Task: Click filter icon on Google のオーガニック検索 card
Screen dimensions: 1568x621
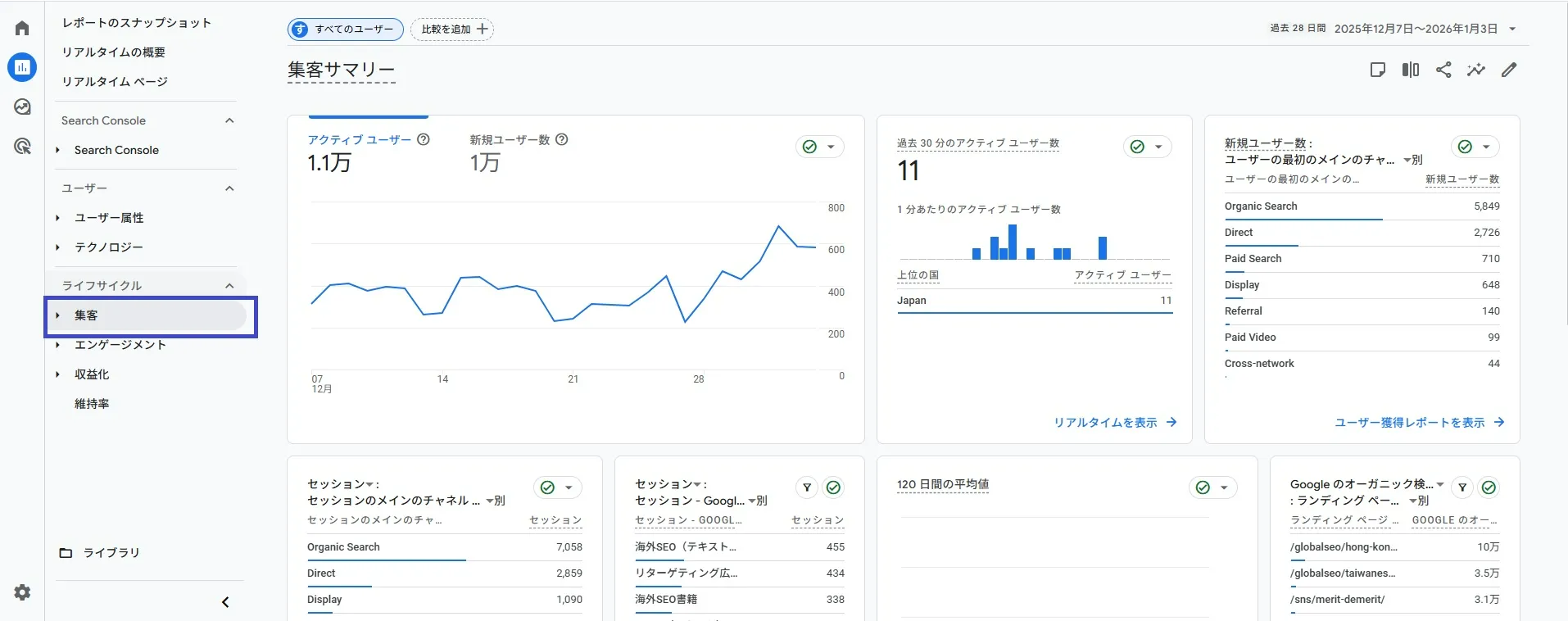Action: pos(1462,487)
